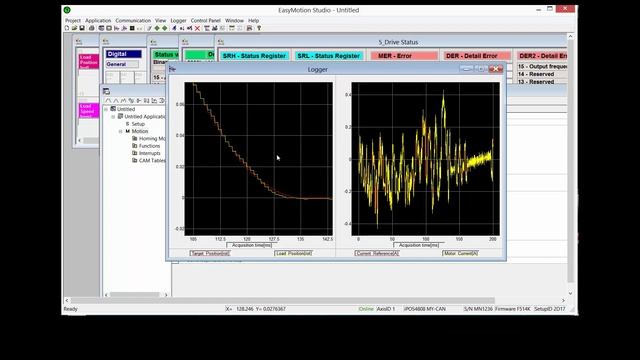Click the main window horizontal scrollbar
Image resolution: width=640 pixels, height=360 pixels.
[315, 300]
